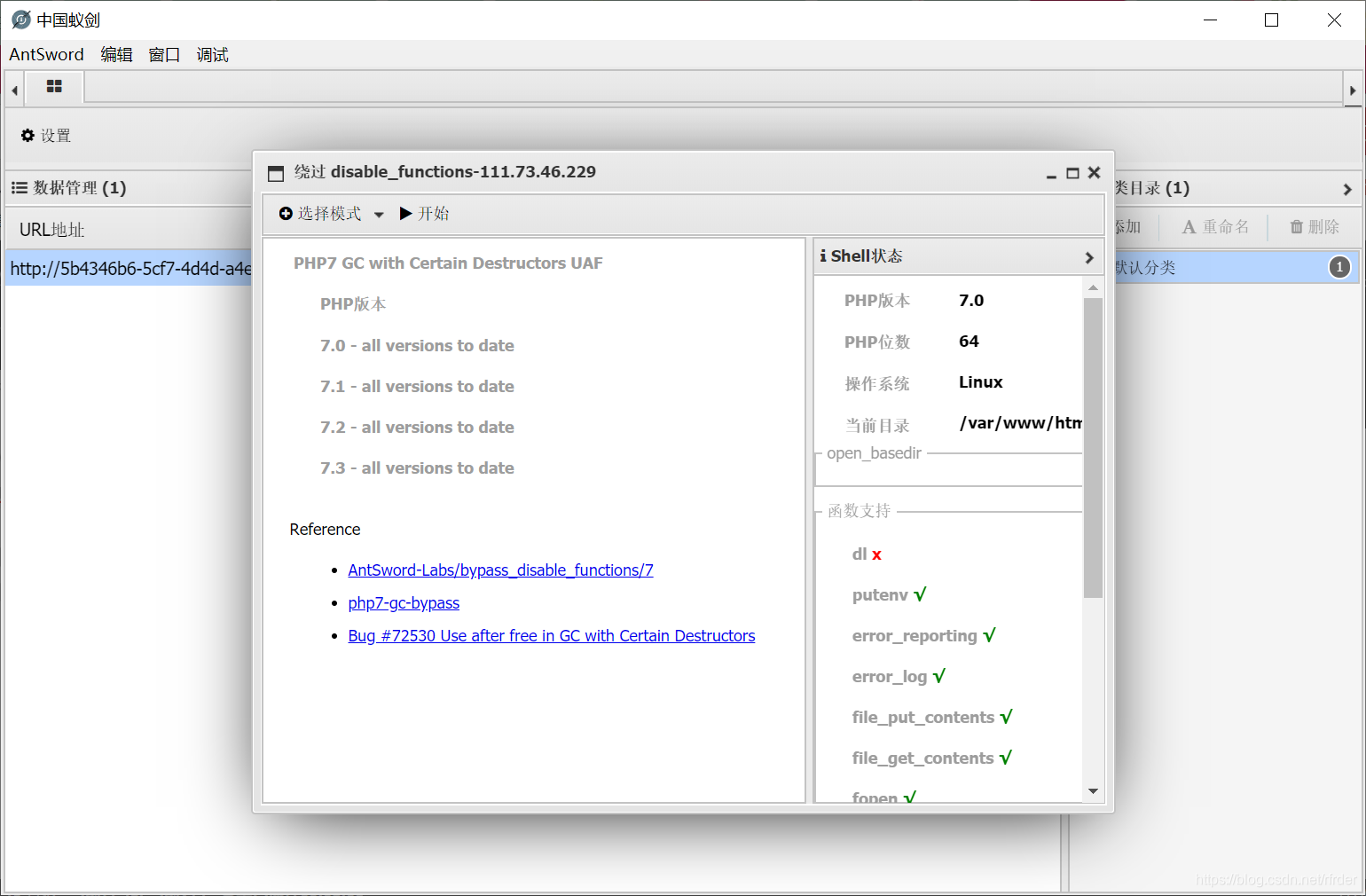1366x896 pixels.
Task: Select the 默认分类 category row
Action: (x=1236, y=267)
